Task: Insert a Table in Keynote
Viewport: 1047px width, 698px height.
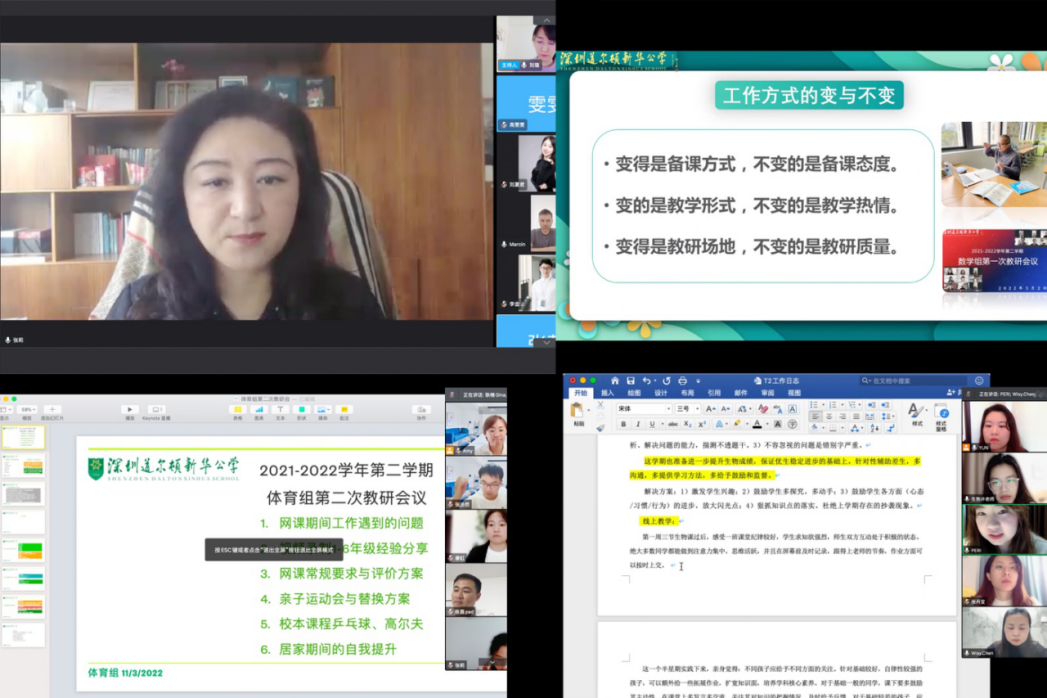Action: pyautogui.click(x=238, y=409)
